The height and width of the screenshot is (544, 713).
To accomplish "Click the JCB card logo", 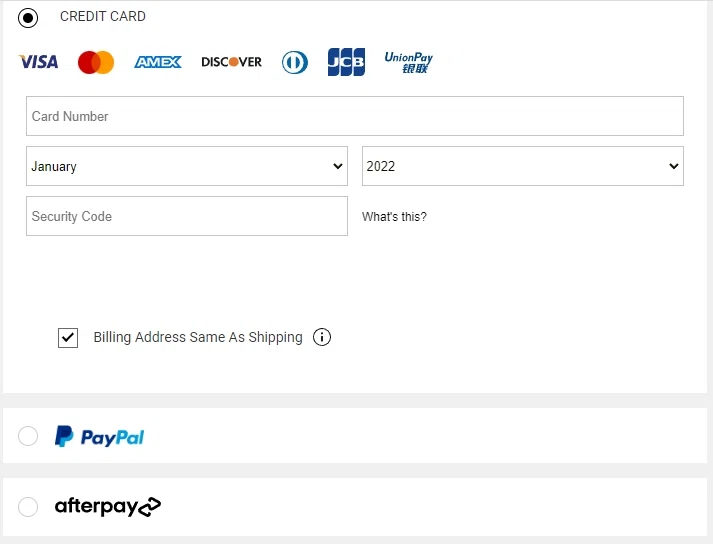I will point(346,62).
